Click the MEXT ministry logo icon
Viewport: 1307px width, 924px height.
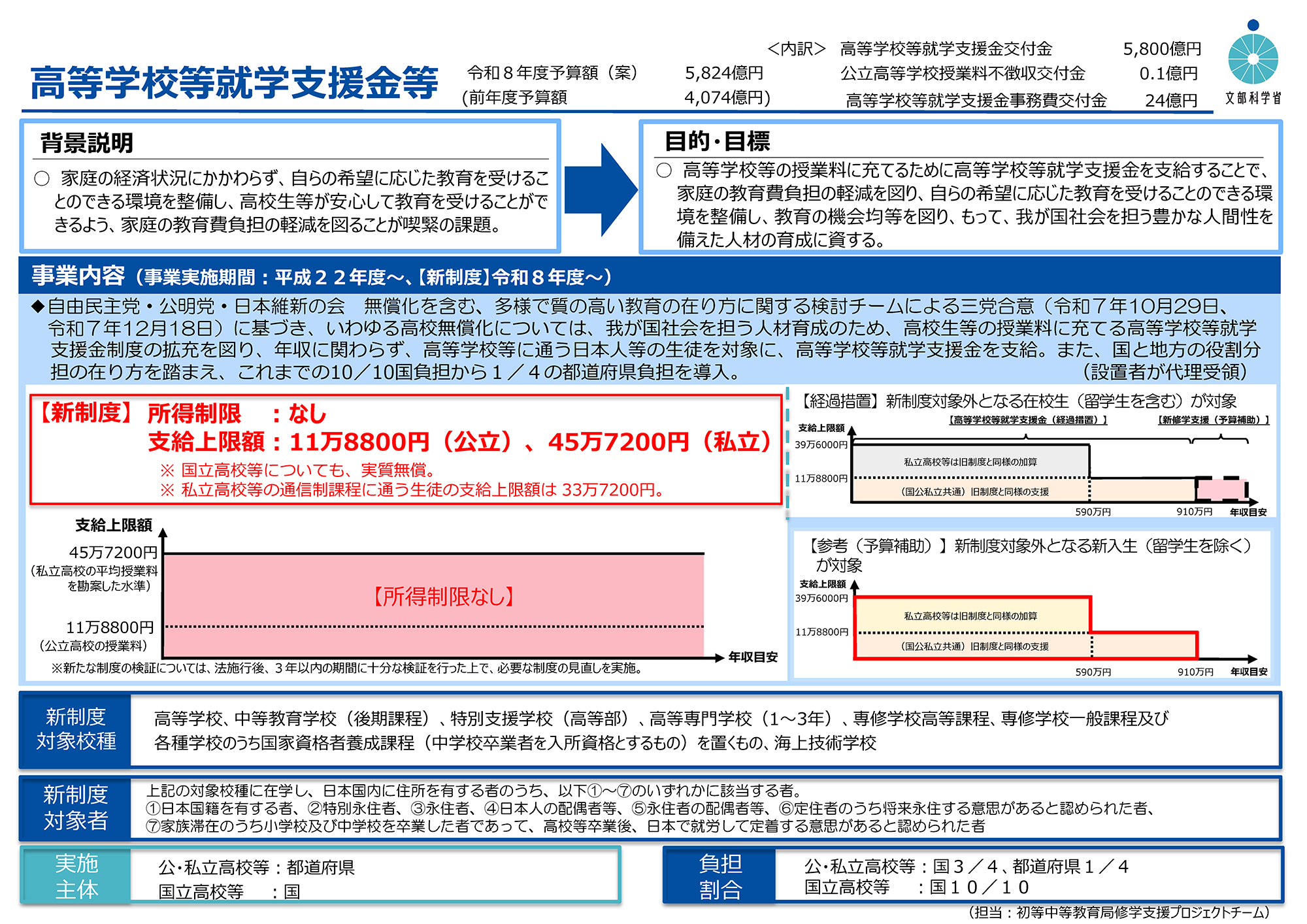[x=1252, y=59]
